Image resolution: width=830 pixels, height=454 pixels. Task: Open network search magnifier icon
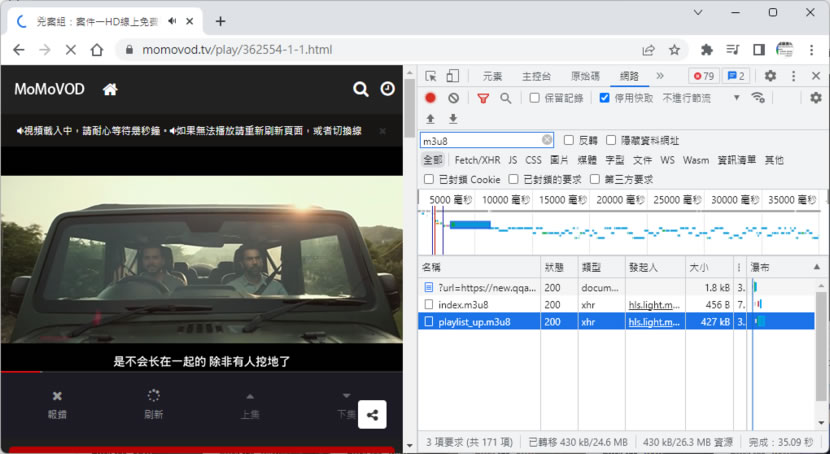pyautogui.click(x=506, y=98)
